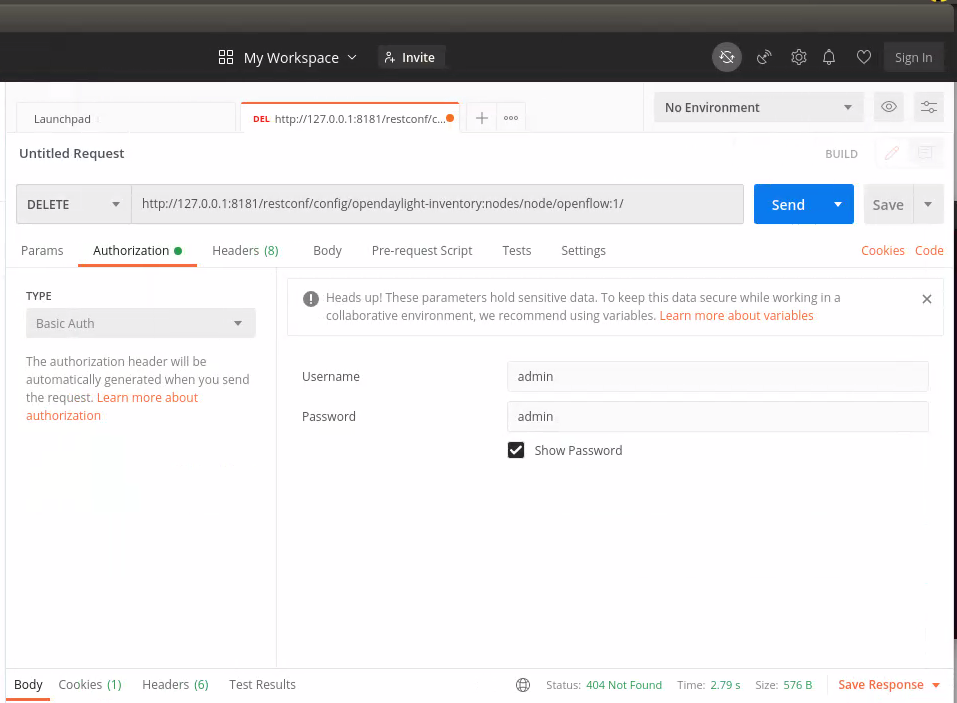
Task: Open the capture requests satellite icon
Action: 764,57
